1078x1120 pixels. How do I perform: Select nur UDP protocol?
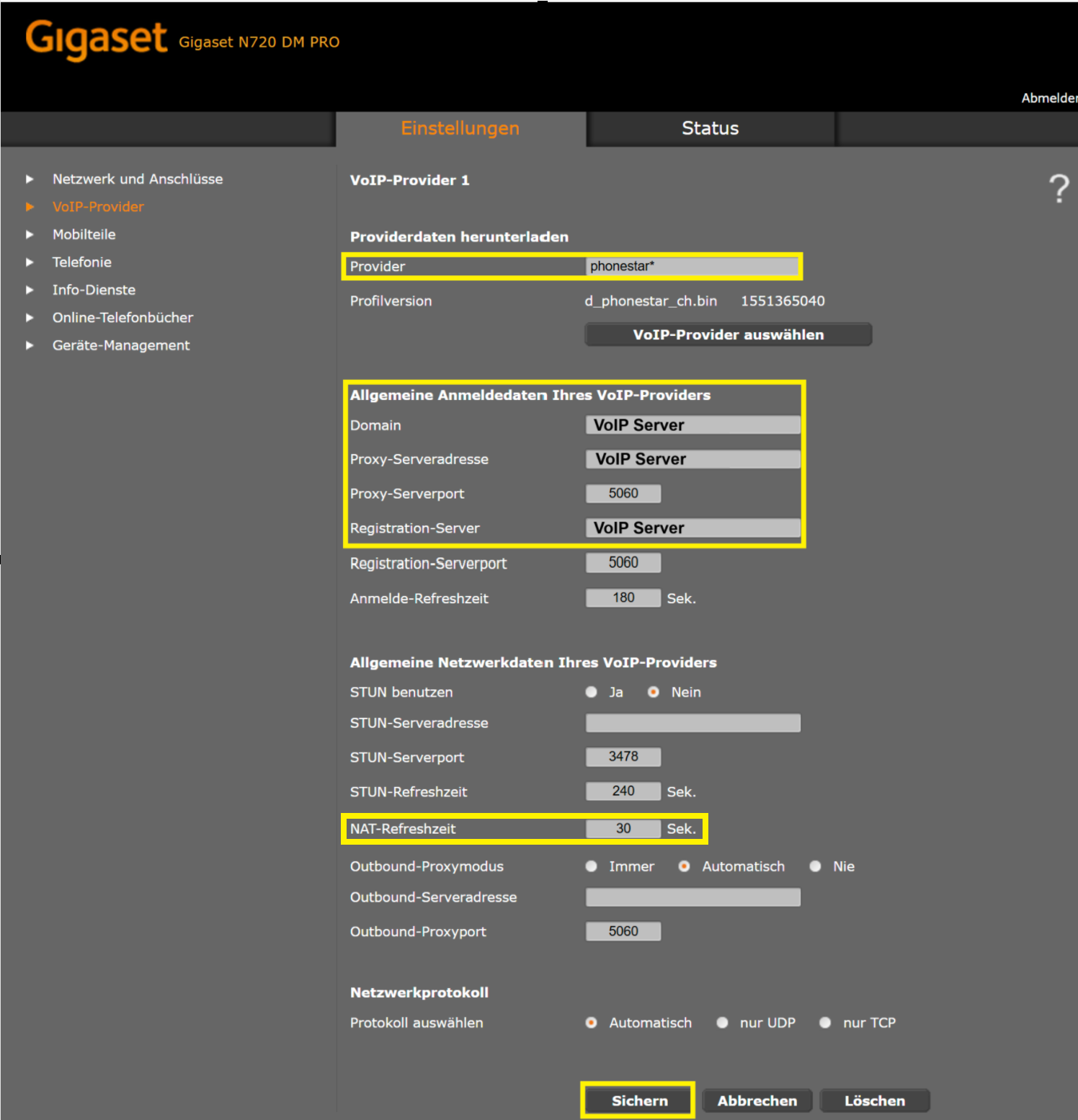pyautogui.click(x=722, y=1023)
